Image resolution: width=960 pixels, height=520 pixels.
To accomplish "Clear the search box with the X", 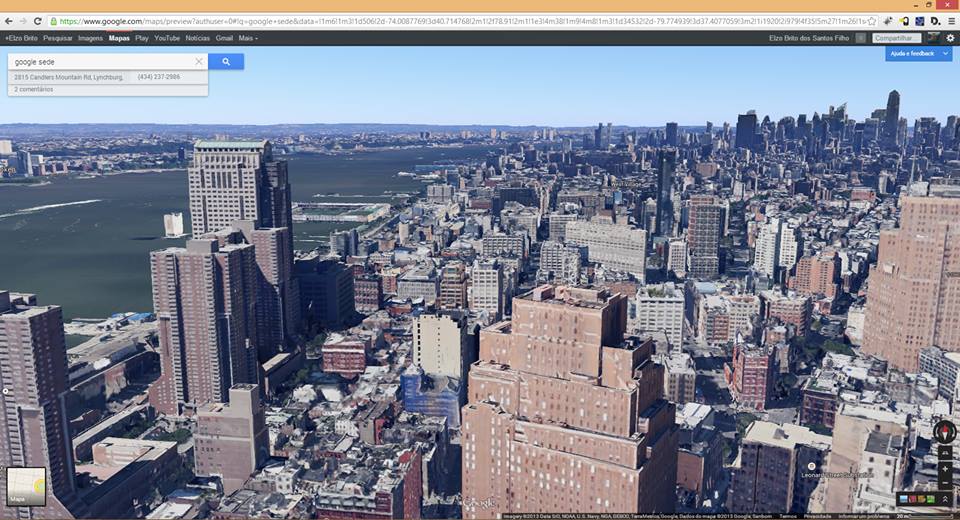I will click(198, 62).
